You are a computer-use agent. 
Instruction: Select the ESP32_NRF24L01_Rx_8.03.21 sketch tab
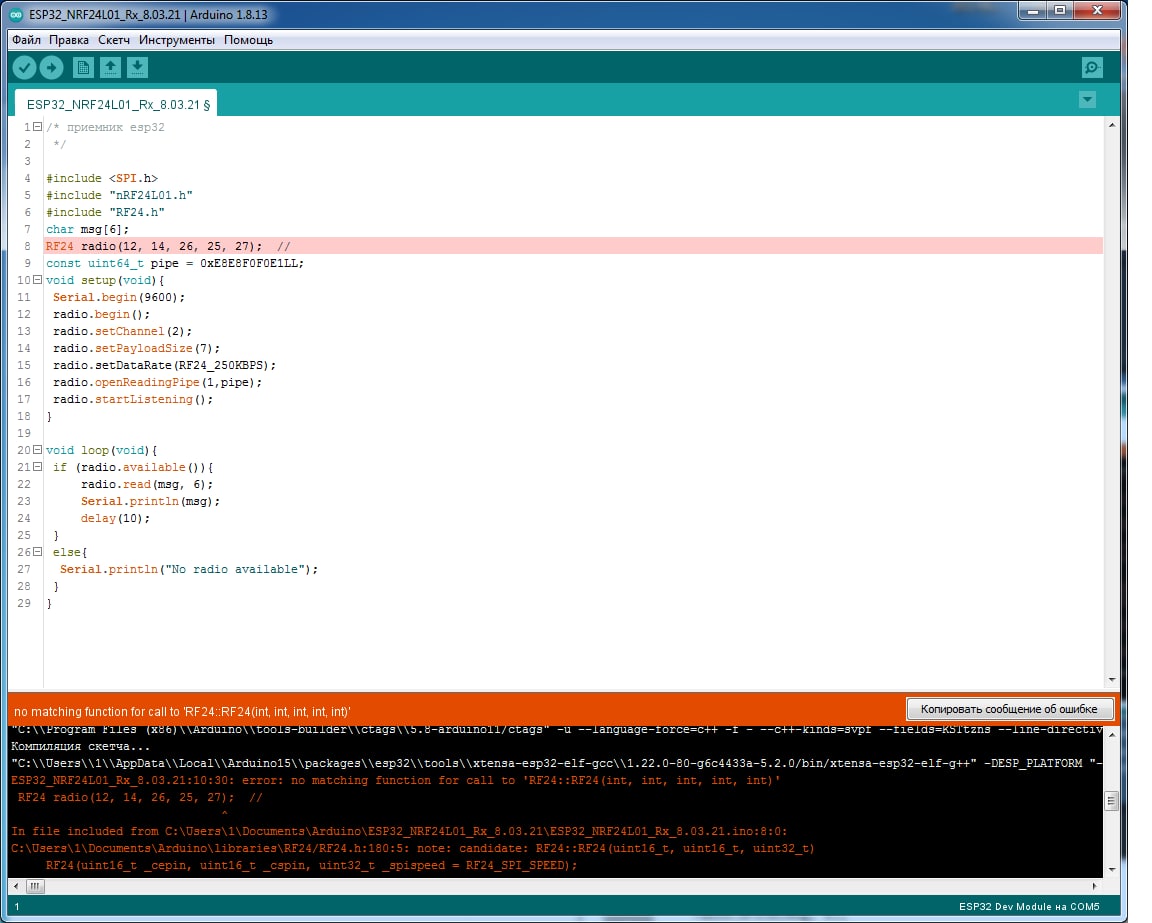click(117, 103)
